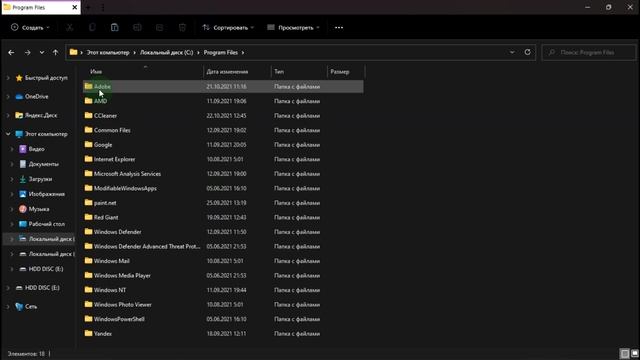
Task: Collapse Этот компьютер tree node
Action: pyautogui.click(x=8, y=134)
